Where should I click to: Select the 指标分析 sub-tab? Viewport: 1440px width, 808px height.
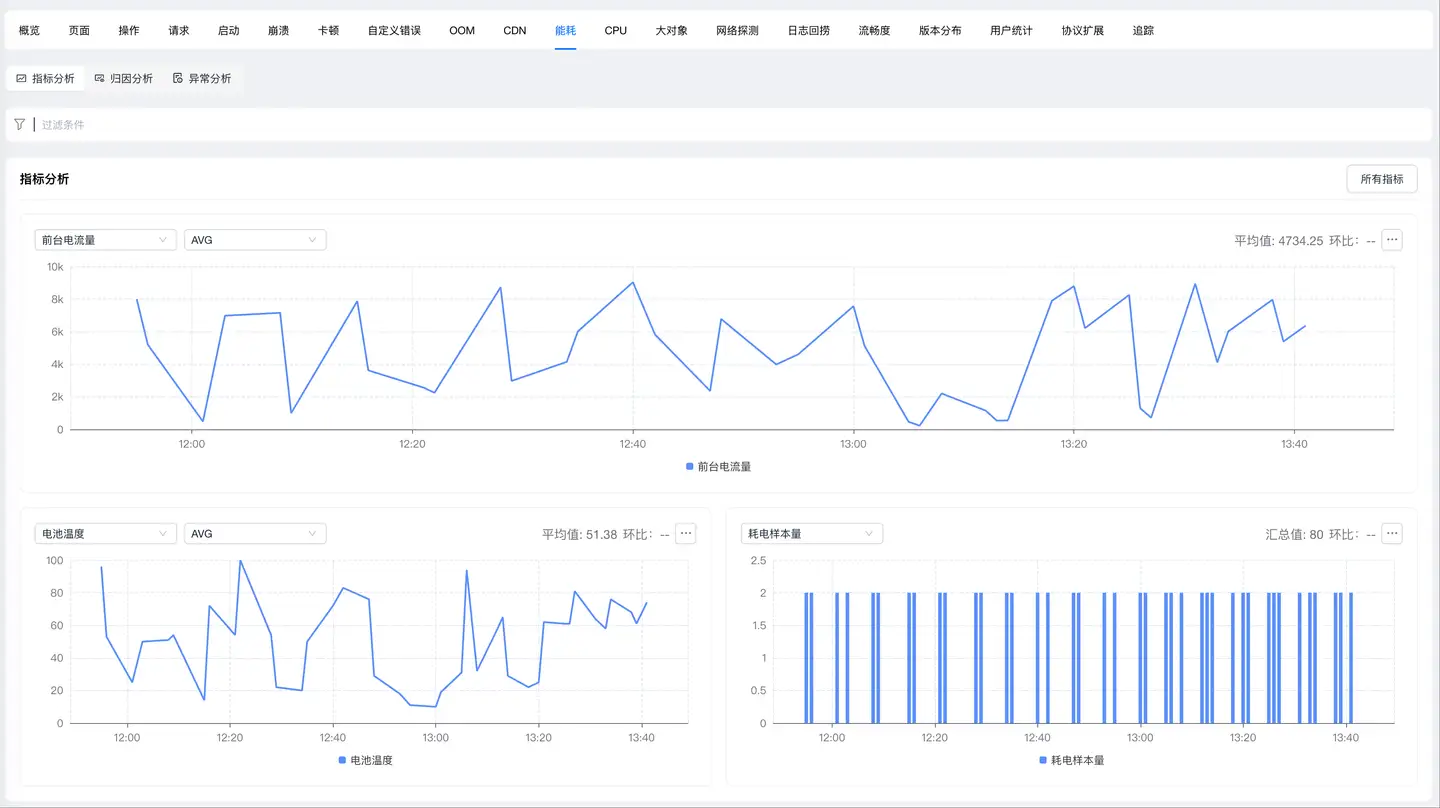point(46,78)
